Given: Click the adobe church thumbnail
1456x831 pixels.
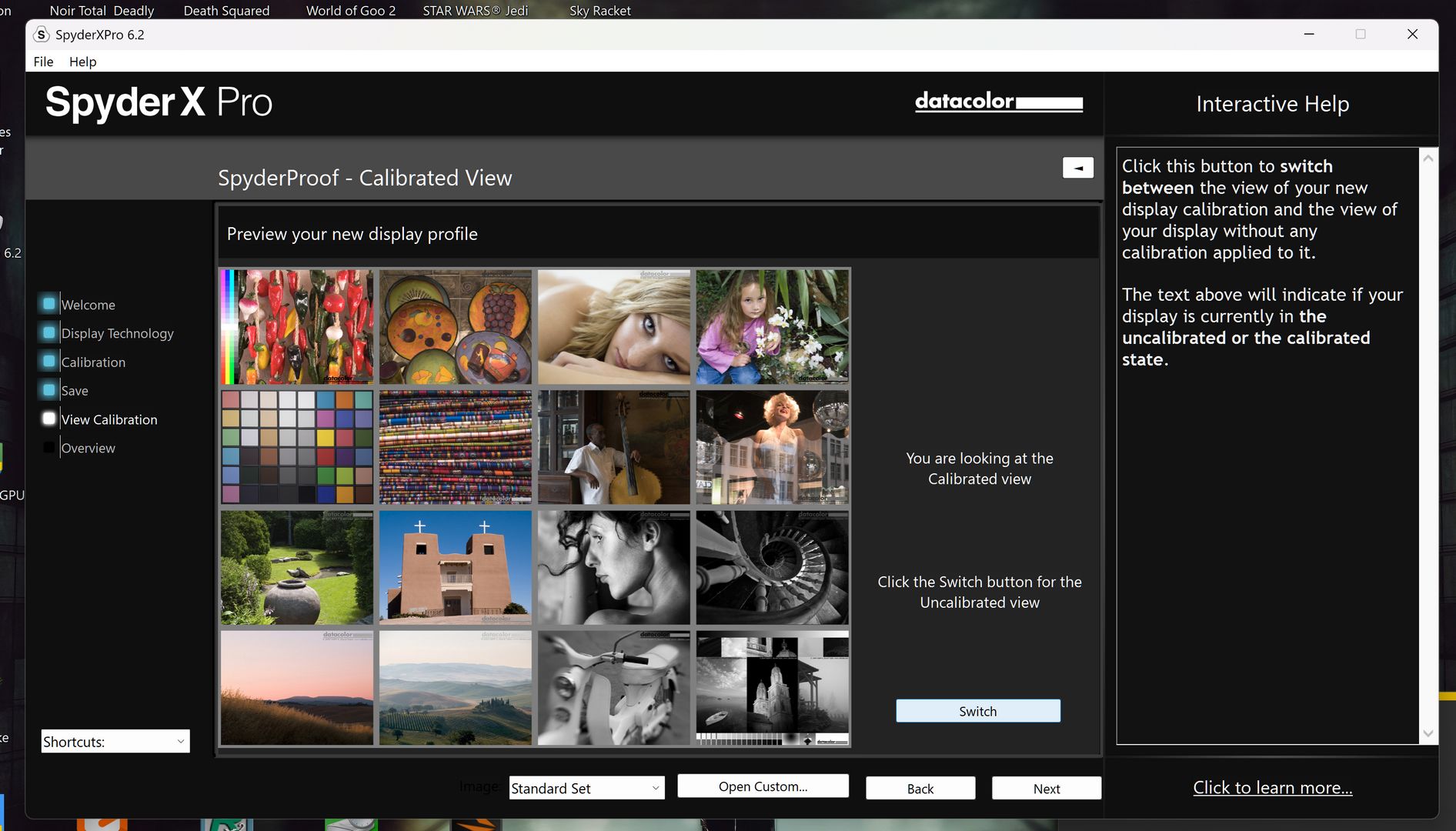Looking at the screenshot, I should pos(456,567).
